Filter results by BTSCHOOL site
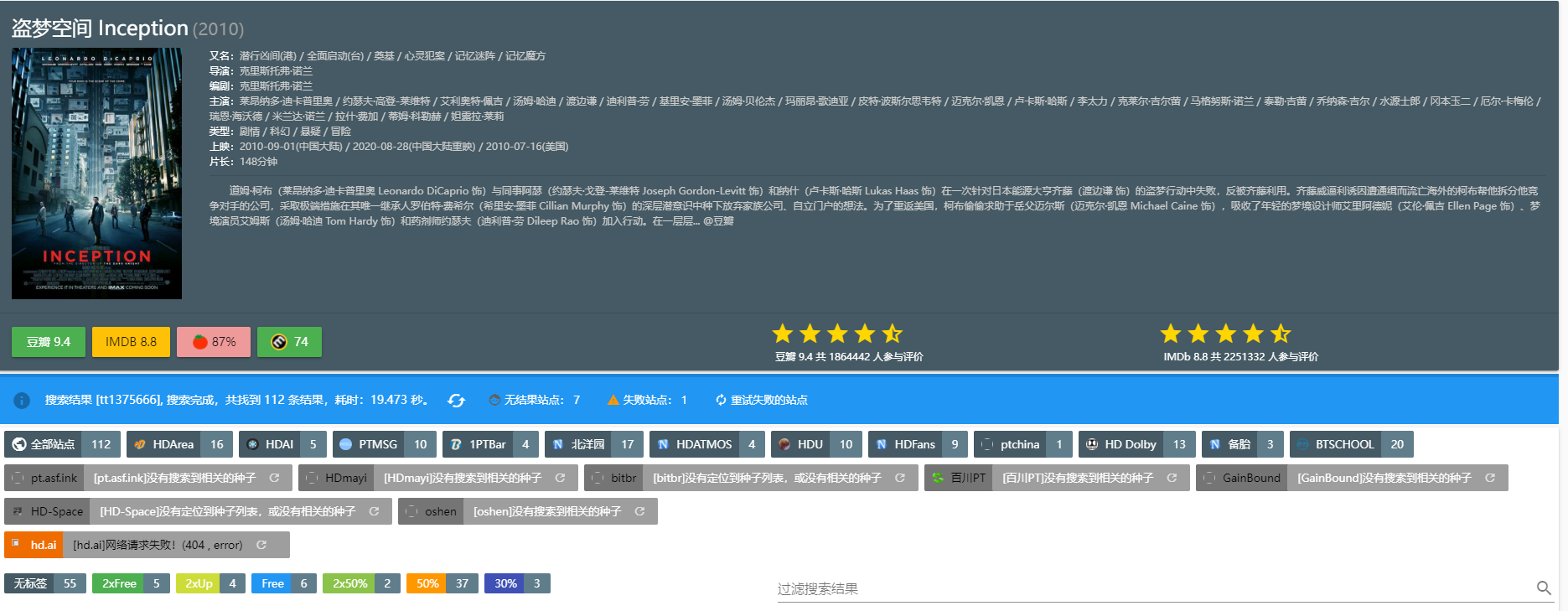This screenshot has width=1568, height=611. (x=1352, y=444)
